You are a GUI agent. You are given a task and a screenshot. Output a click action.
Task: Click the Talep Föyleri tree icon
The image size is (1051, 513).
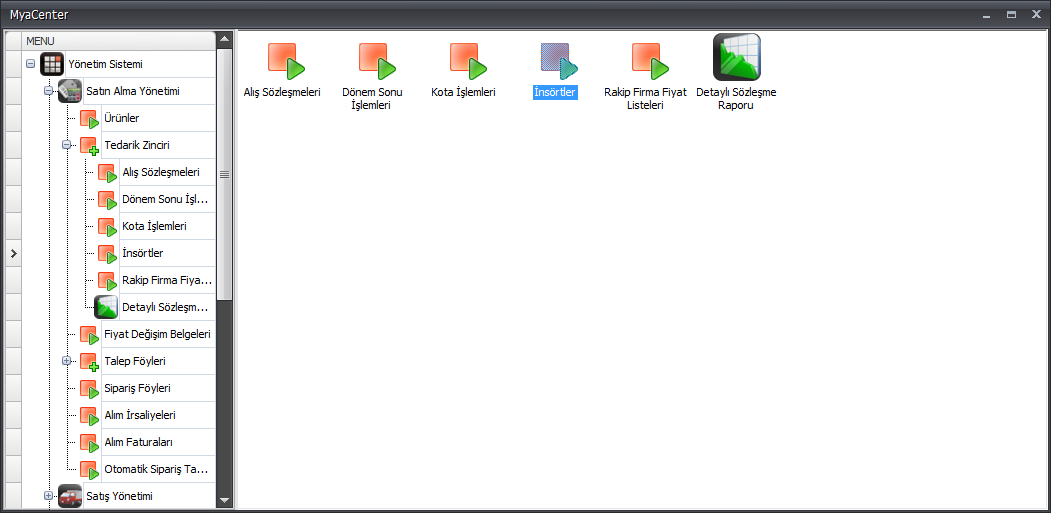pyautogui.click(x=89, y=361)
